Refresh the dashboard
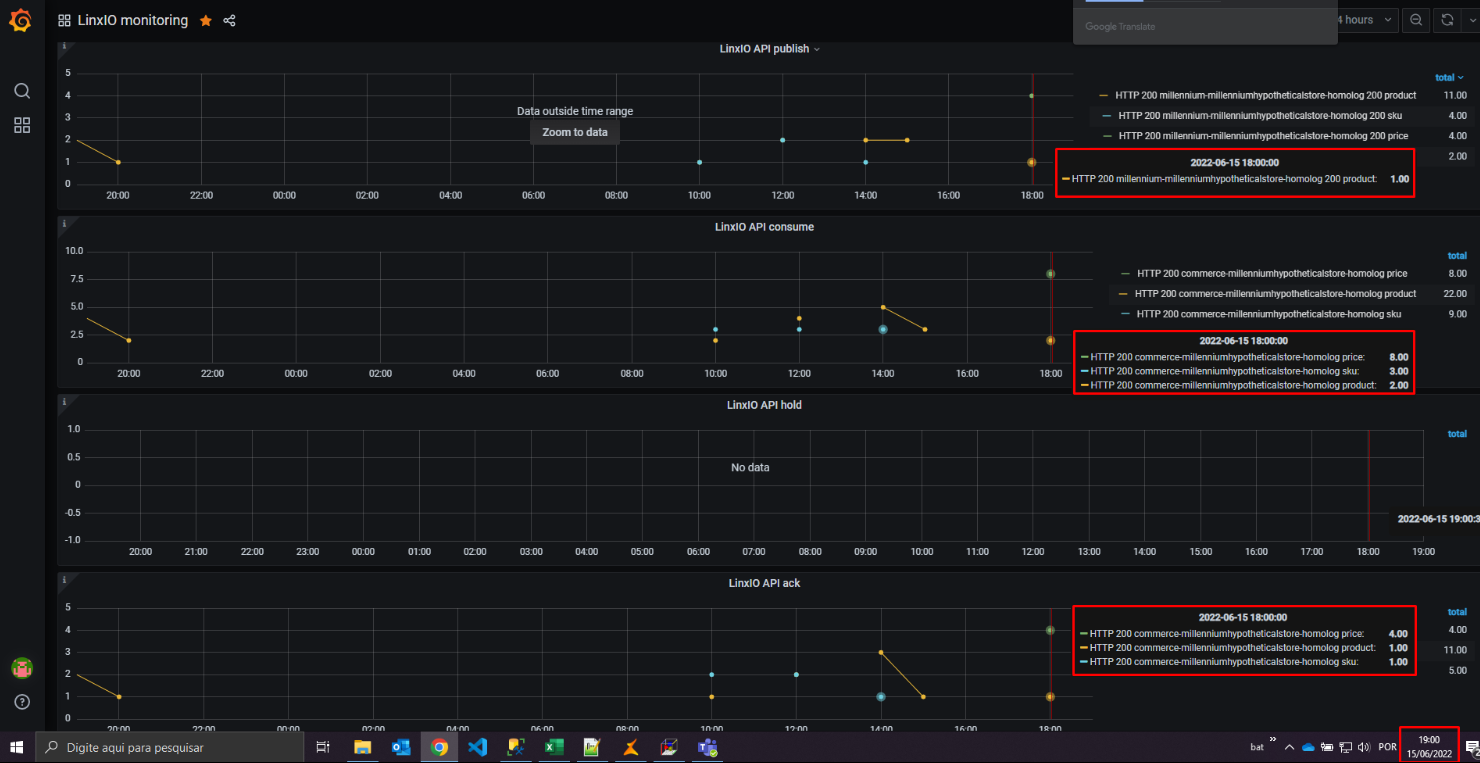Screen dimensions: 1480x763 [1446, 20]
